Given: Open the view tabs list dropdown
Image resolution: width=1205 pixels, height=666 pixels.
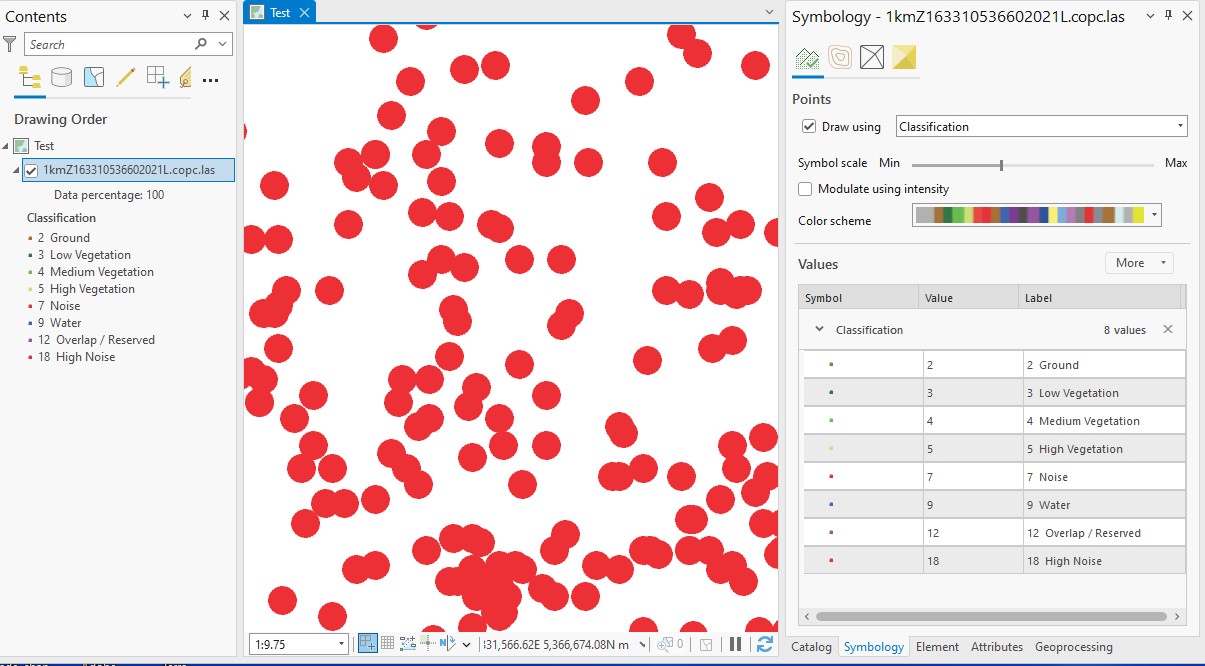Looking at the screenshot, I should pos(769,12).
